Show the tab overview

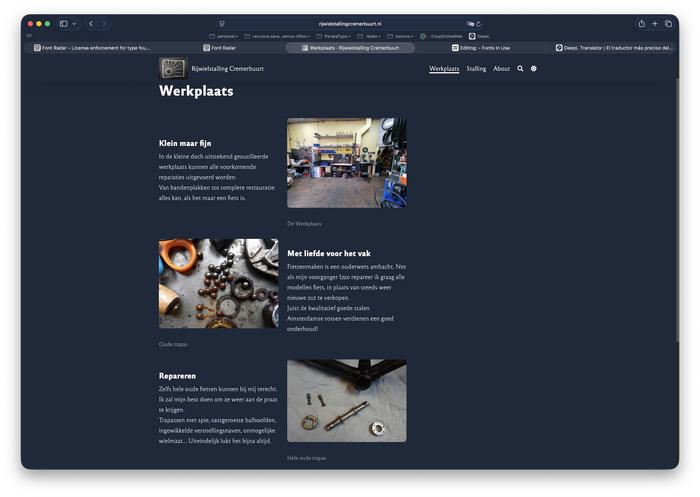[x=668, y=24]
